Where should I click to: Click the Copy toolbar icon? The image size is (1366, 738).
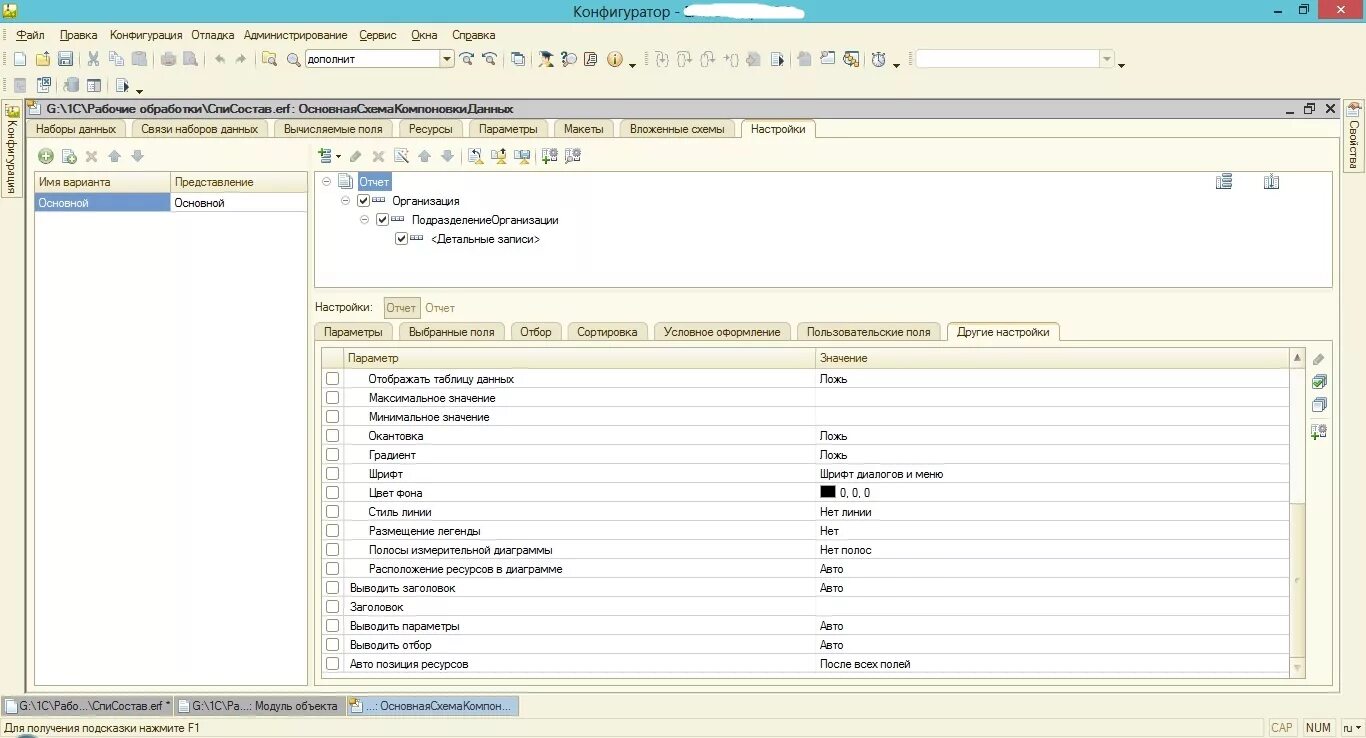(x=116, y=59)
